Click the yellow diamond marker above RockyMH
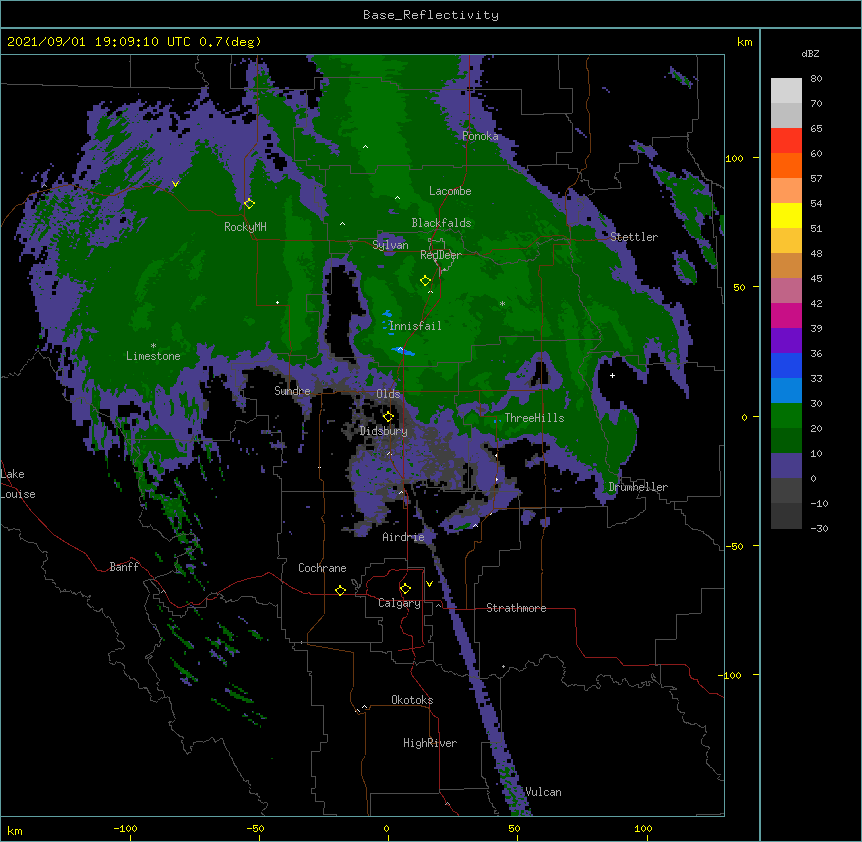 [249, 204]
